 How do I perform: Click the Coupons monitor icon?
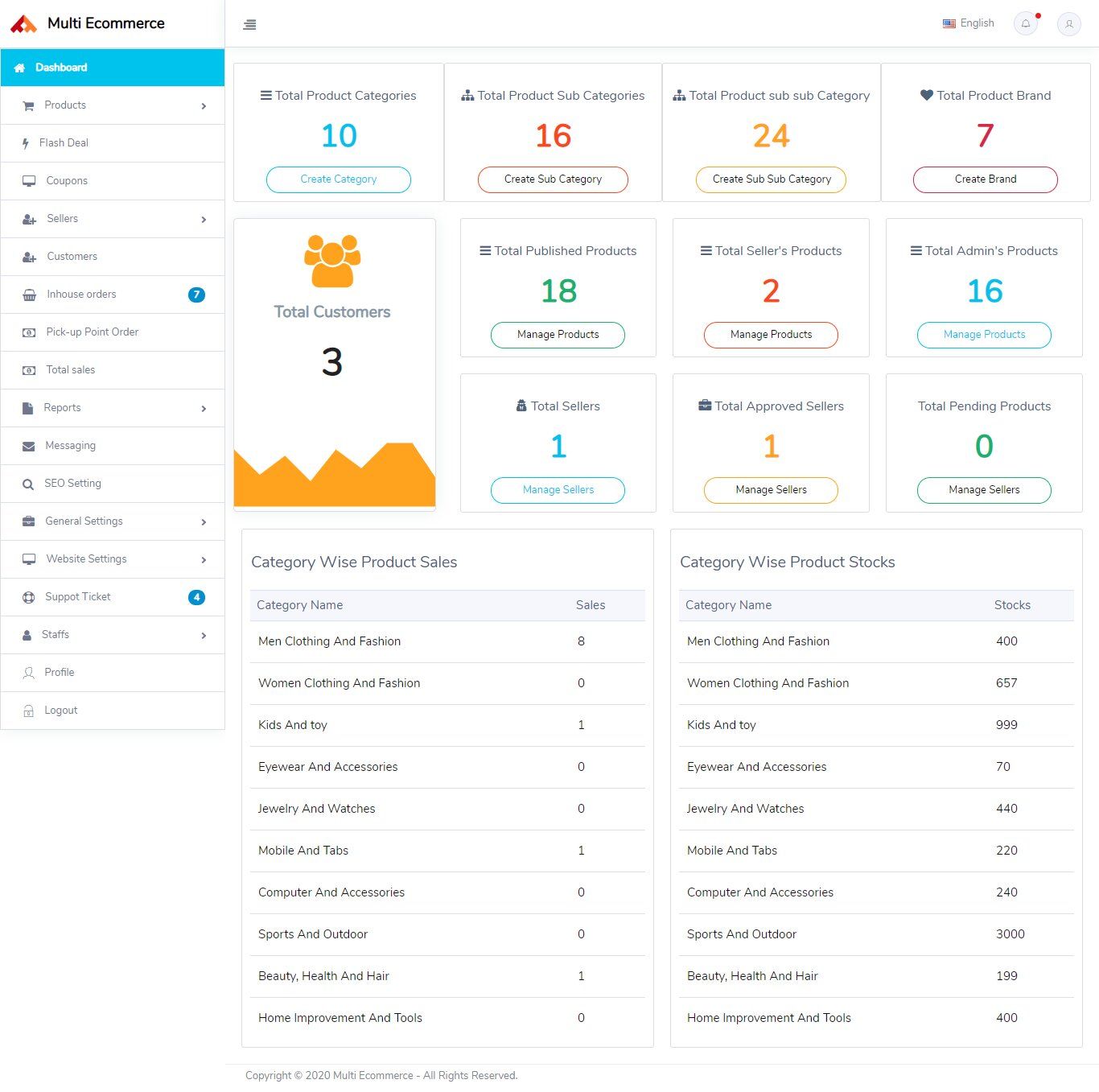29,181
